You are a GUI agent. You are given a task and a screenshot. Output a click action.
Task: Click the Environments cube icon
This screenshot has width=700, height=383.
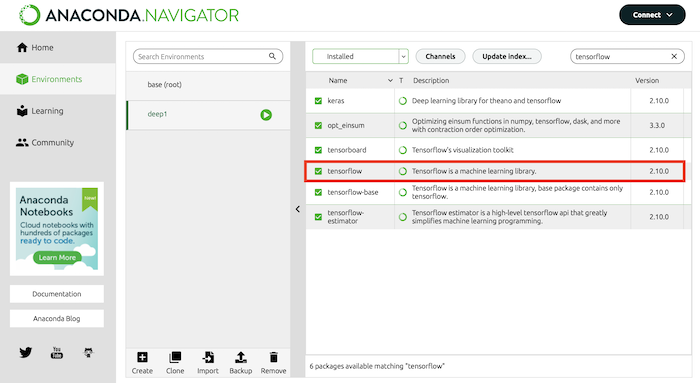pyautogui.click(x=22, y=79)
